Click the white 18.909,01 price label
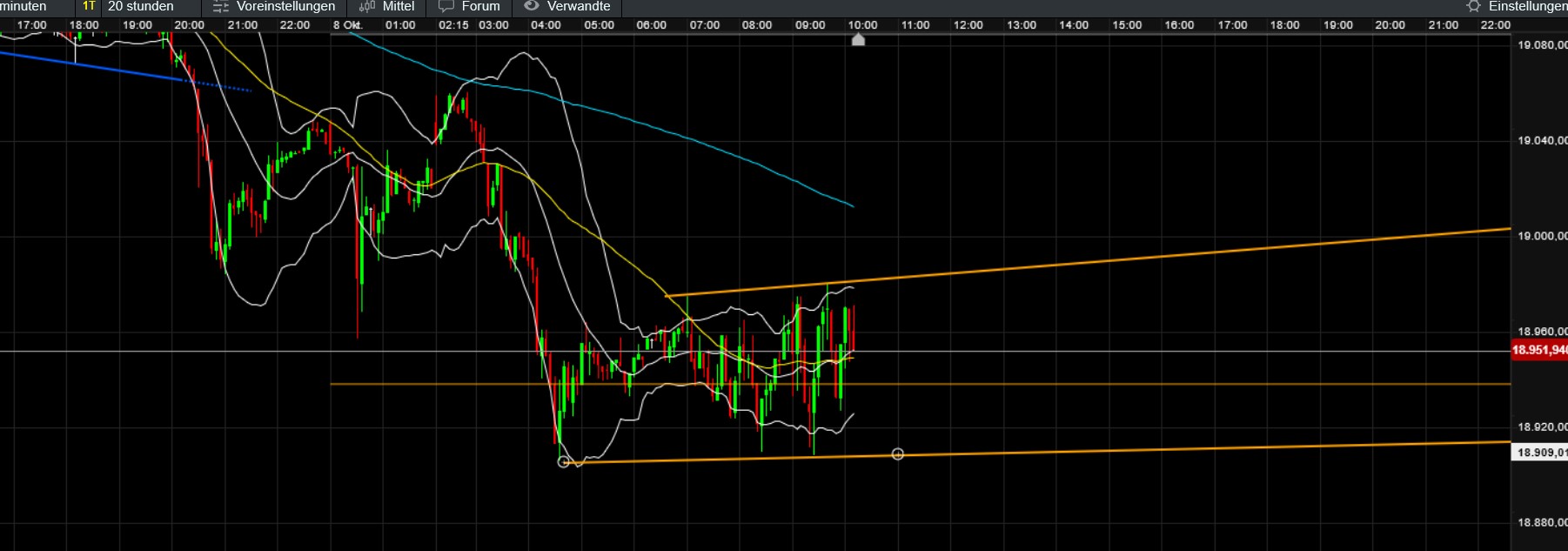 pos(1540,452)
